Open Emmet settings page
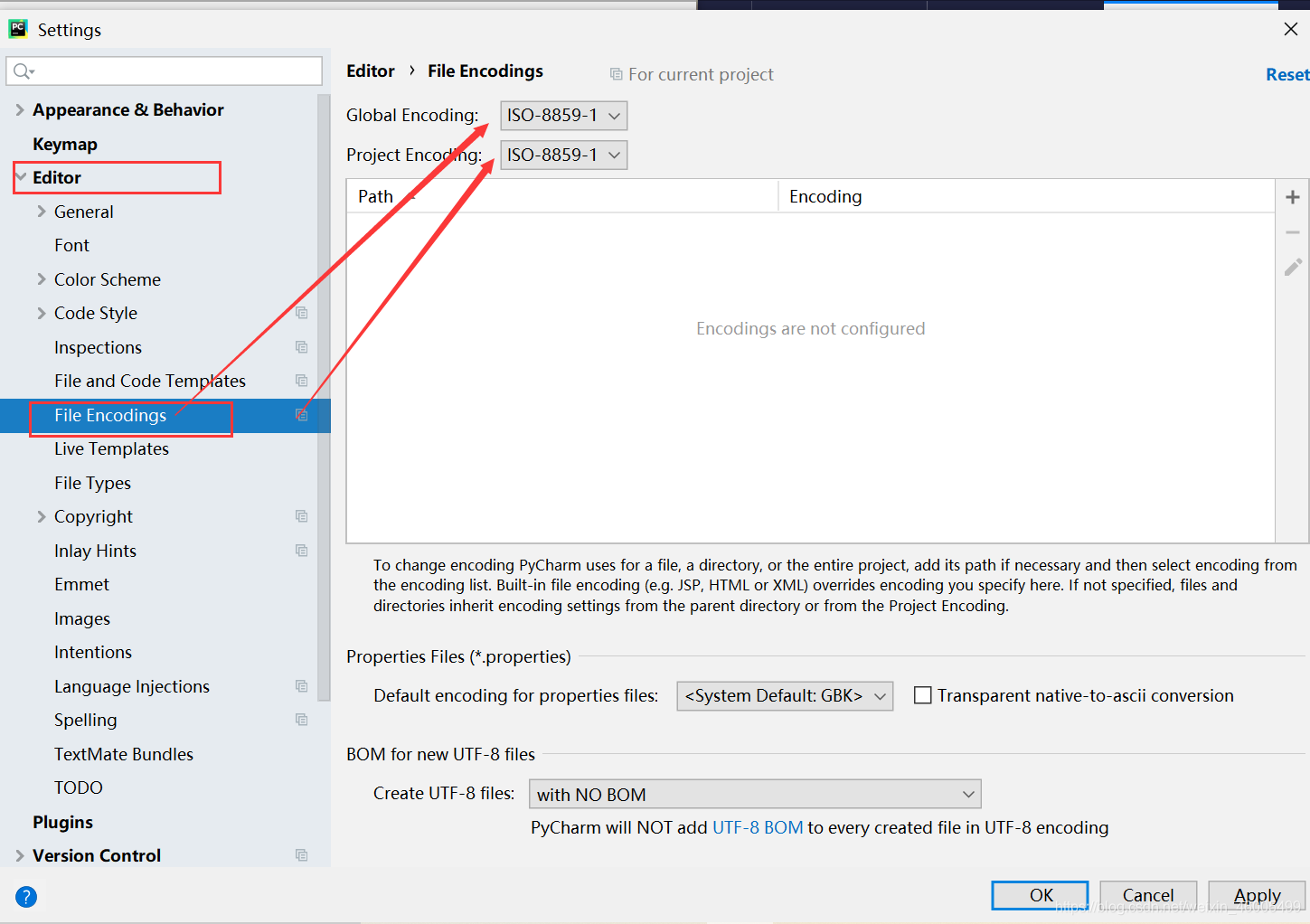Screen dimensions: 1310x924 (81, 584)
